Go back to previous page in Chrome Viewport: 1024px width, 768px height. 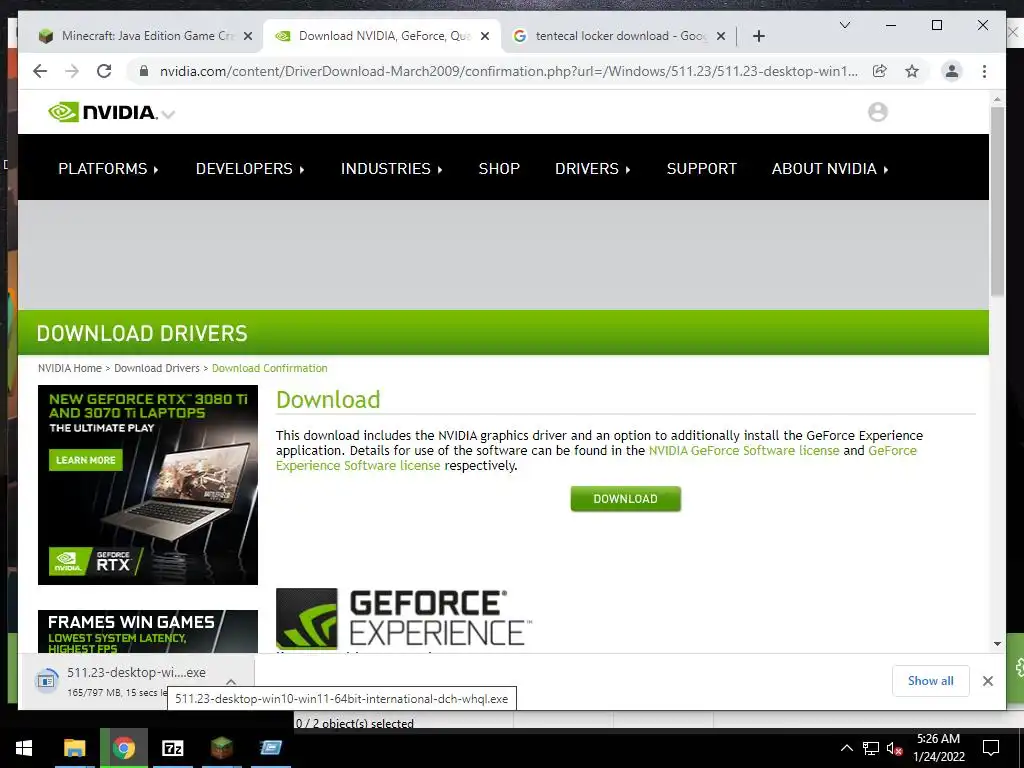(x=40, y=71)
